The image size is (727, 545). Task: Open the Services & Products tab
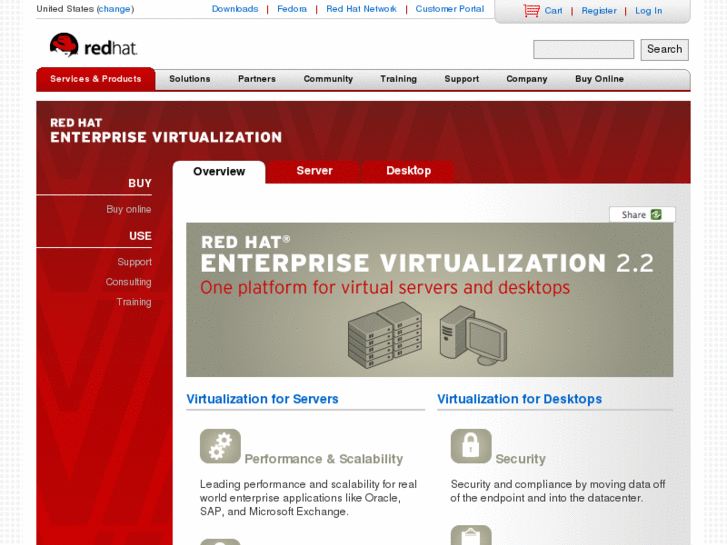pyautogui.click(x=96, y=79)
